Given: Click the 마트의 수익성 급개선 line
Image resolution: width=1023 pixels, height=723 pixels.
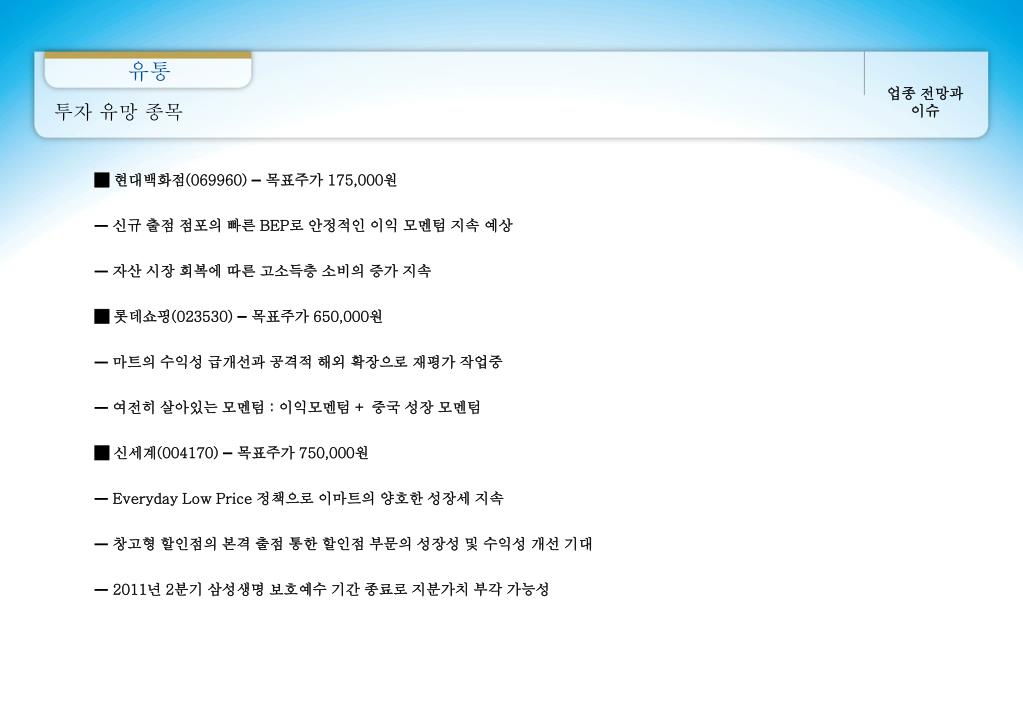Looking at the screenshot, I should click(x=298, y=362).
